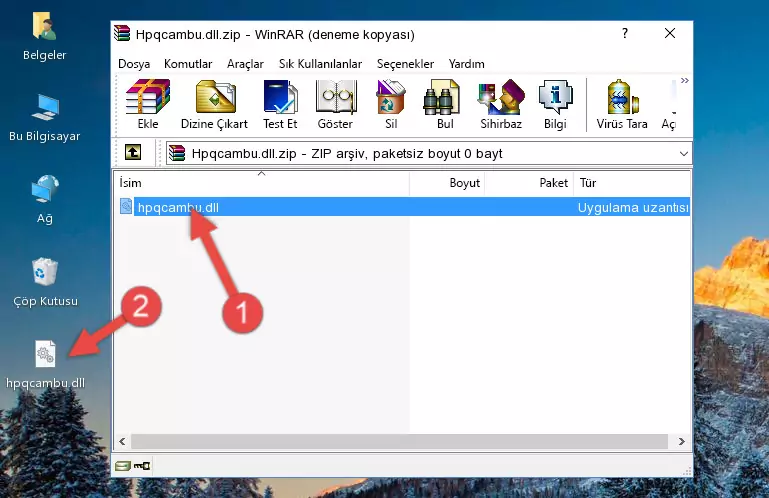Open the Göster view icon
This screenshot has height=498, width=769.
[335, 104]
